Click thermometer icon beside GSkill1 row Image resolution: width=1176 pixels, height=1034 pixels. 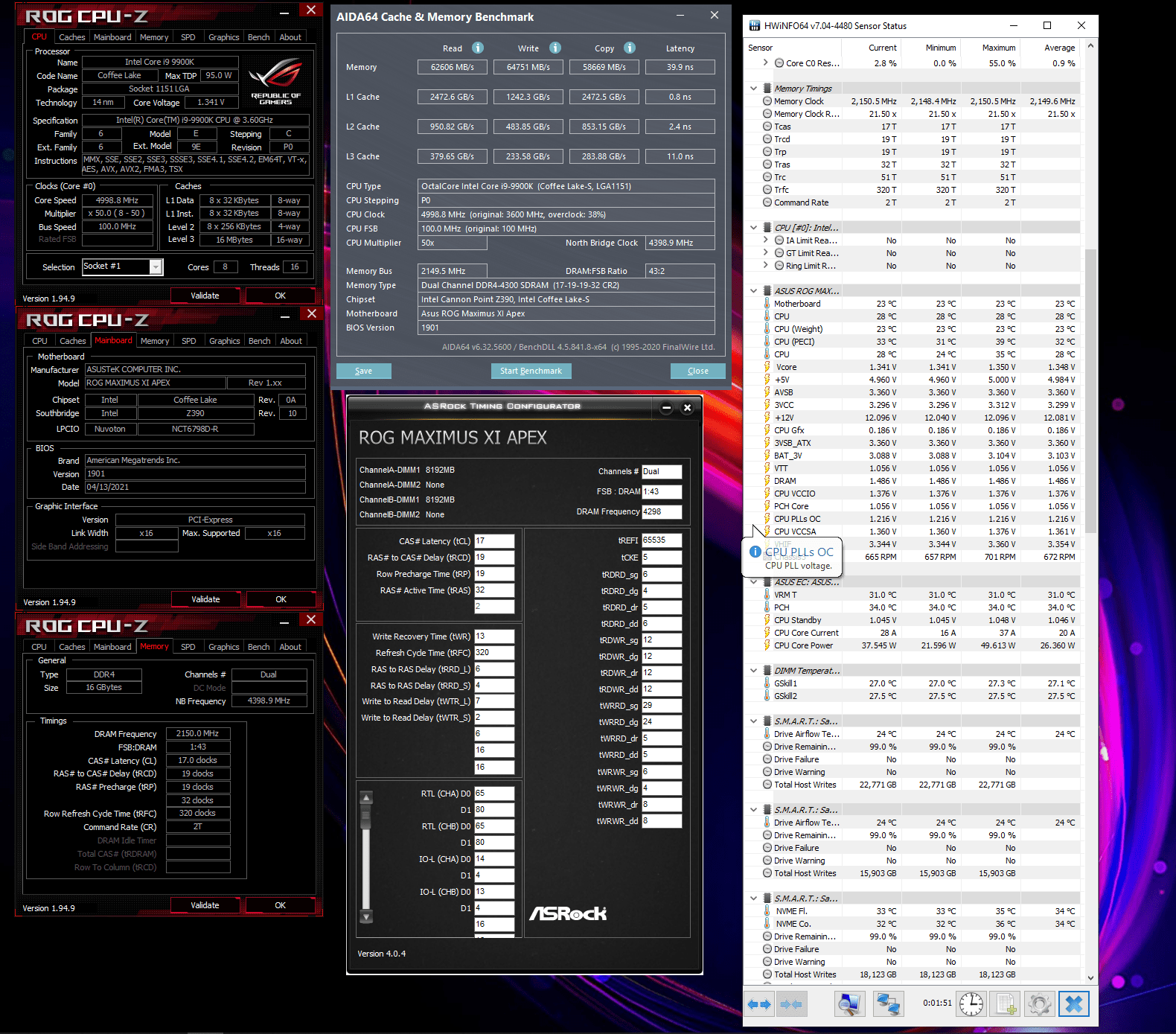767,683
